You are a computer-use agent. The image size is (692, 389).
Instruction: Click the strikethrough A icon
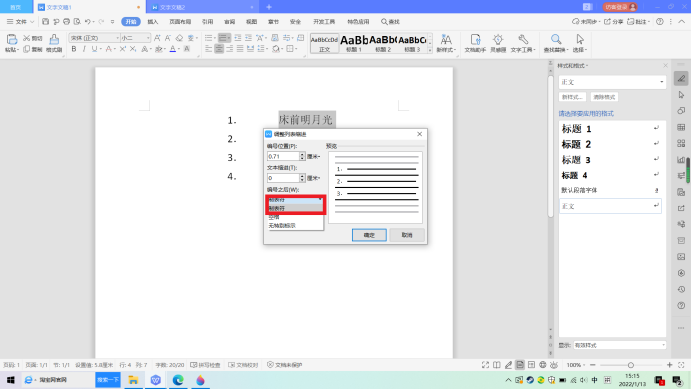(108, 49)
